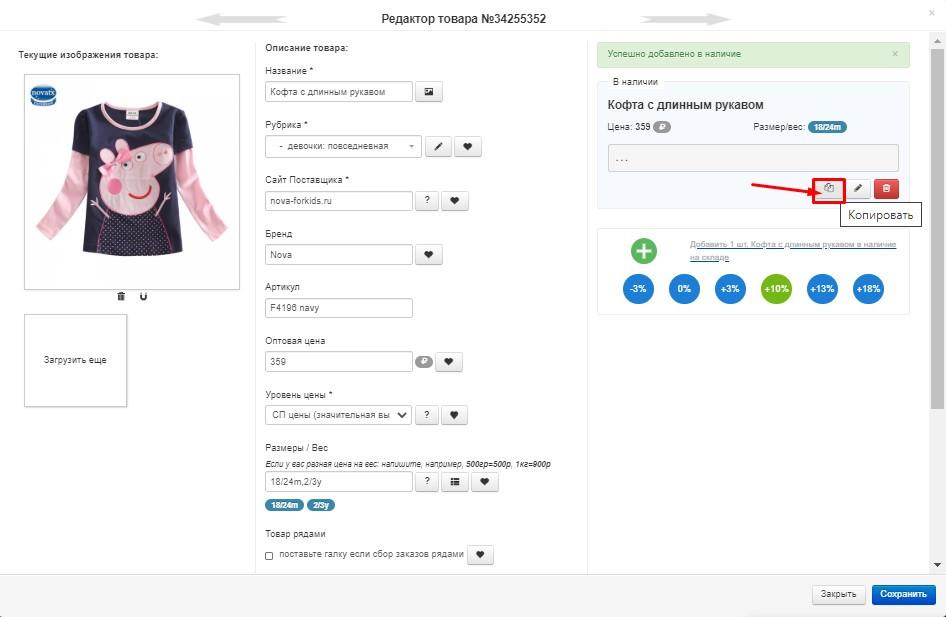Click trash icon under product image
This screenshot has width=946, height=617.
point(121,296)
